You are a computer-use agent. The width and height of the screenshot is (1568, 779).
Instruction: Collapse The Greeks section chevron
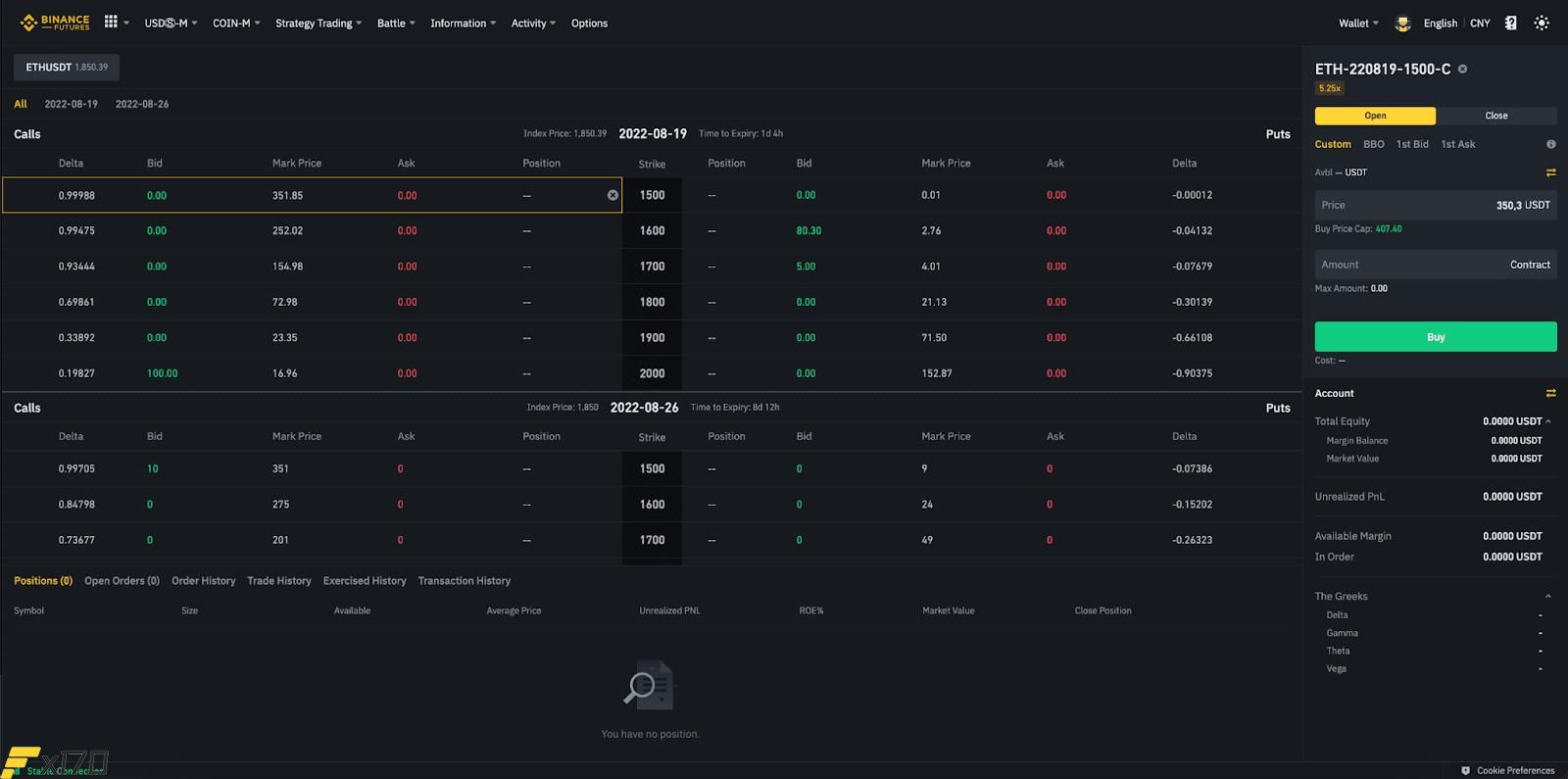coord(1547,596)
